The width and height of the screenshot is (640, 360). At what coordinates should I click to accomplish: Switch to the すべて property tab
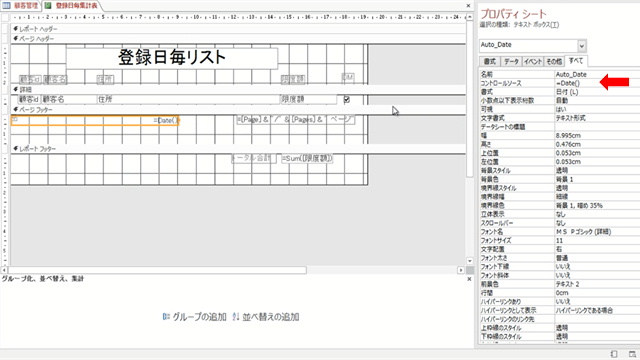point(576,61)
